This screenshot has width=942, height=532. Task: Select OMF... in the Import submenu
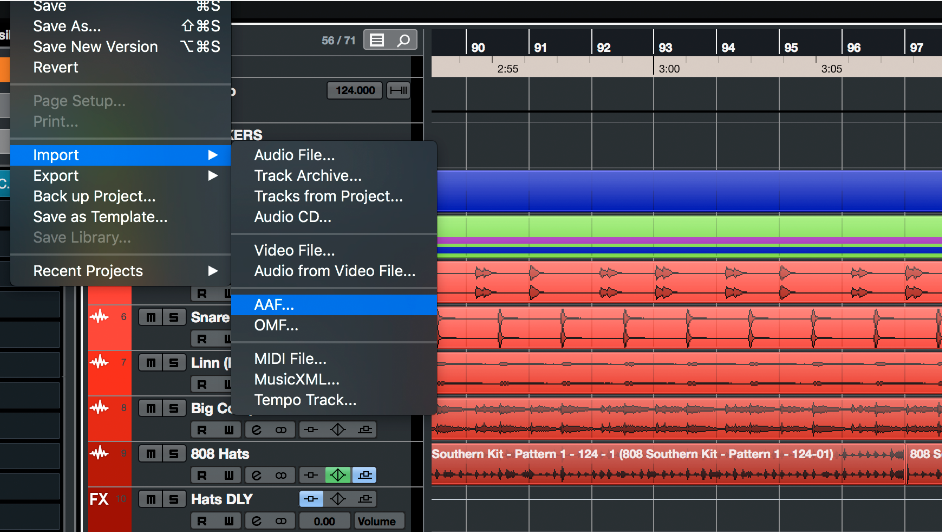point(334,325)
